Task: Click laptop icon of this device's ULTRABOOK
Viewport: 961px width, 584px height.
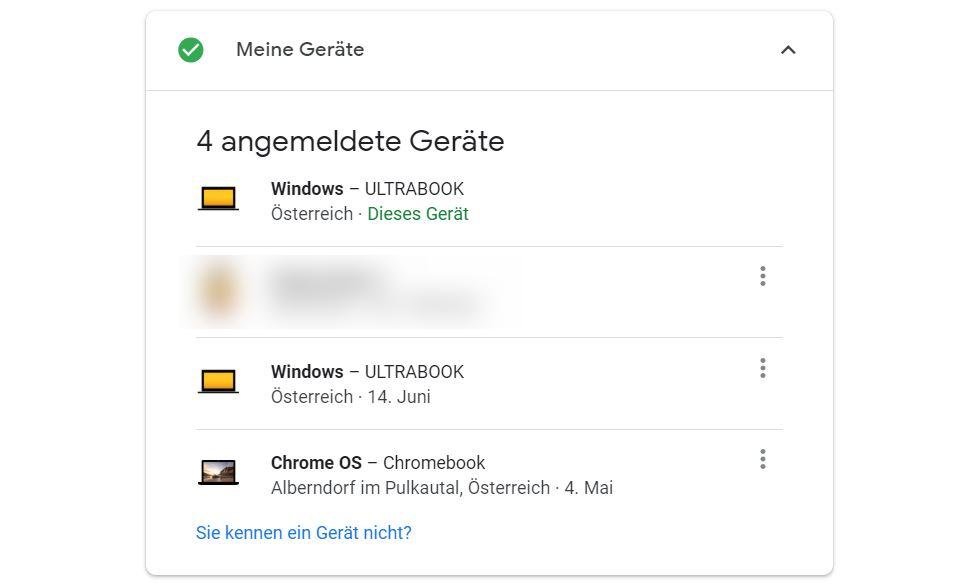Action: (218, 198)
